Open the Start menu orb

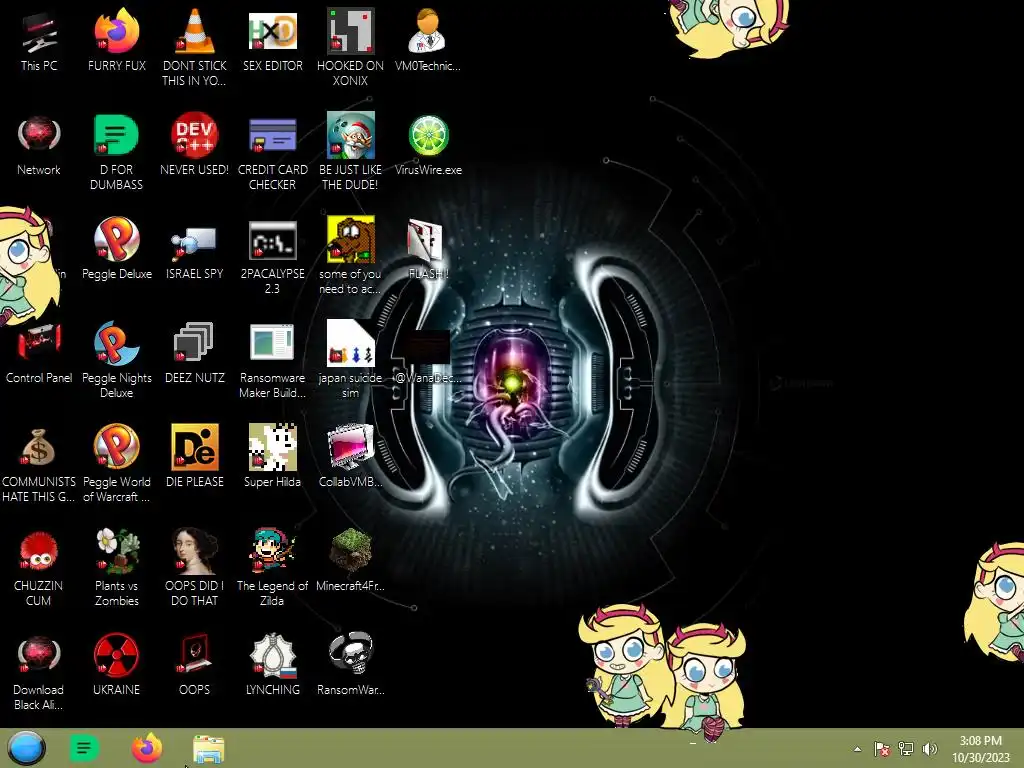(27, 748)
